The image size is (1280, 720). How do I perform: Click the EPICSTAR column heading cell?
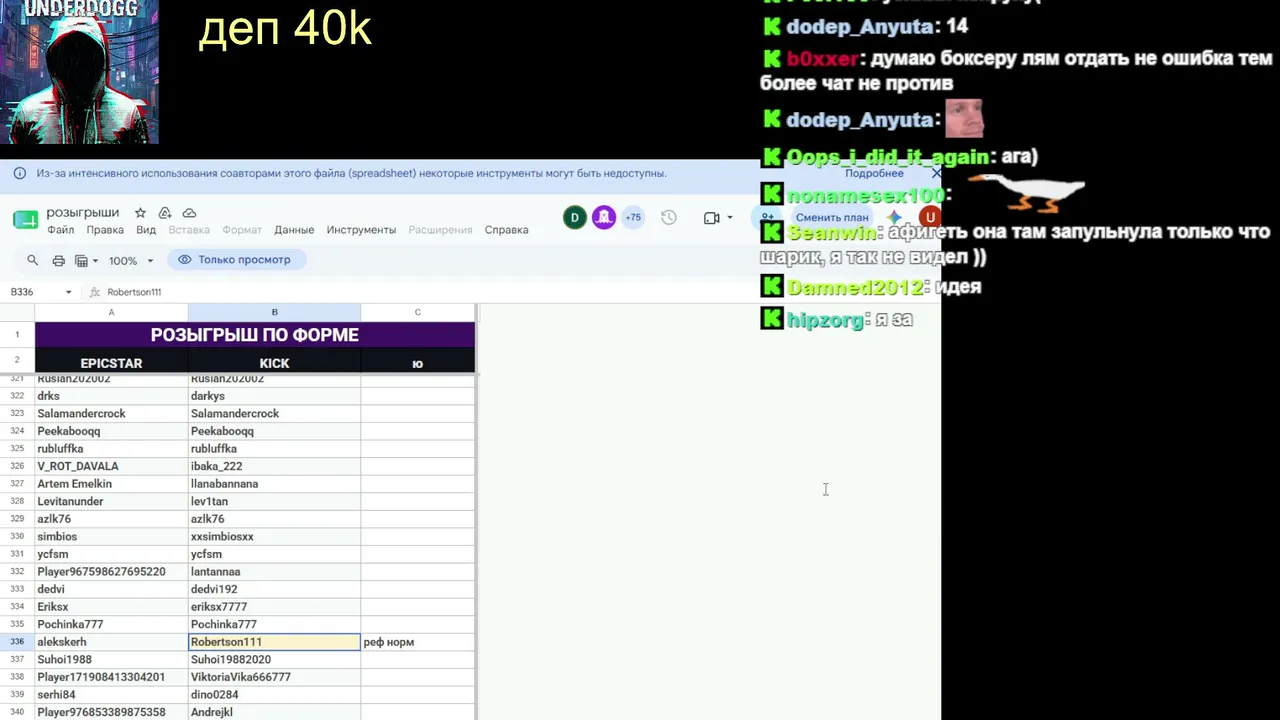(x=111, y=363)
